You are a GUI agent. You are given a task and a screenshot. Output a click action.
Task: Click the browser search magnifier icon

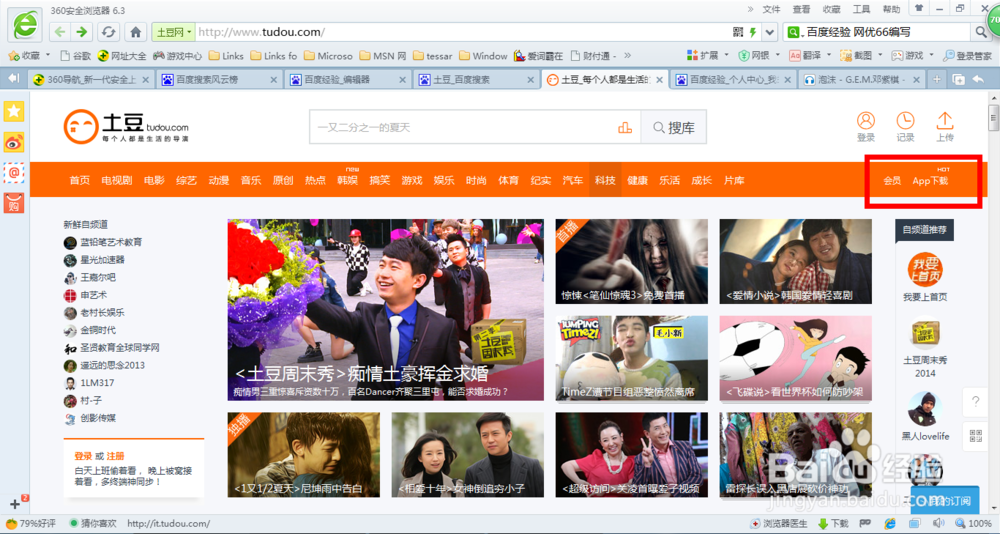point(980,31)
